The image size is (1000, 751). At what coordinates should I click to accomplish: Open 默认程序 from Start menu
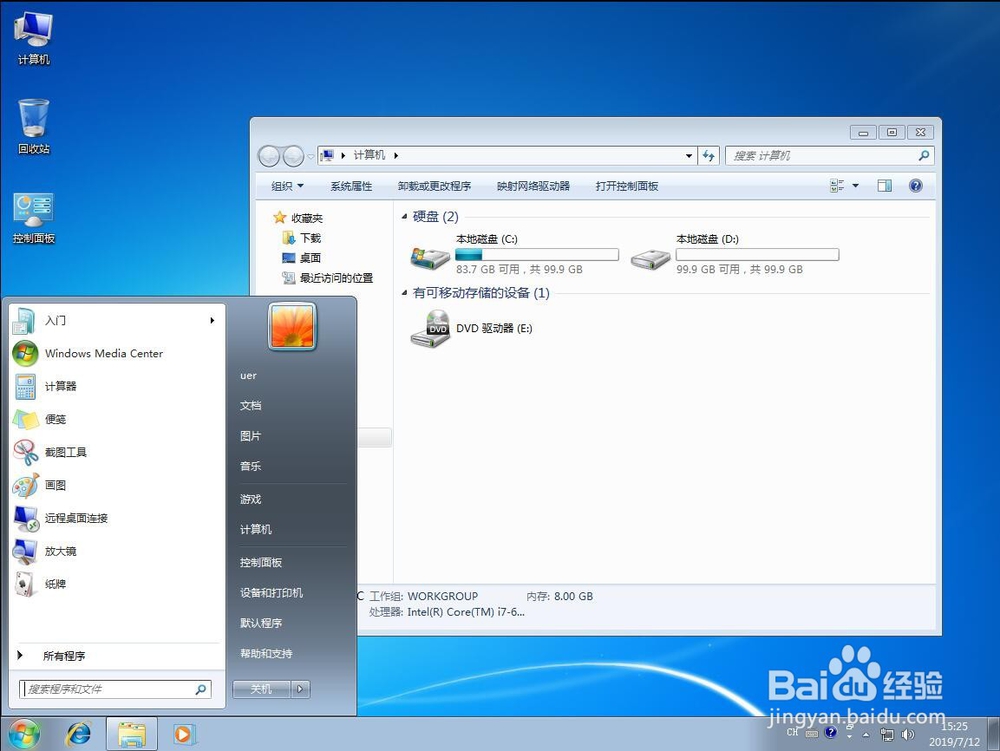point(261,623)
